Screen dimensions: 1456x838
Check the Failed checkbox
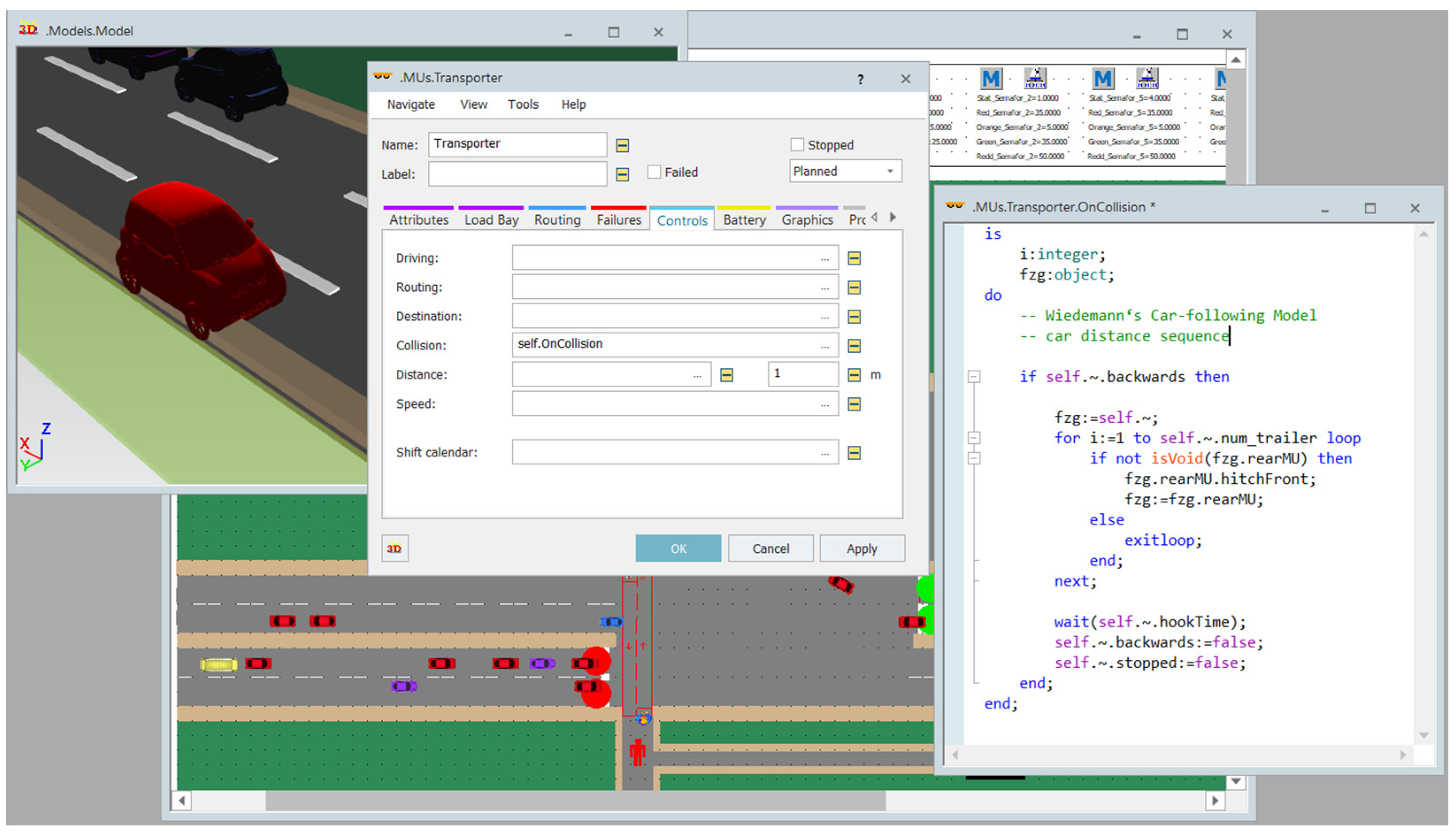coord(653,172)
